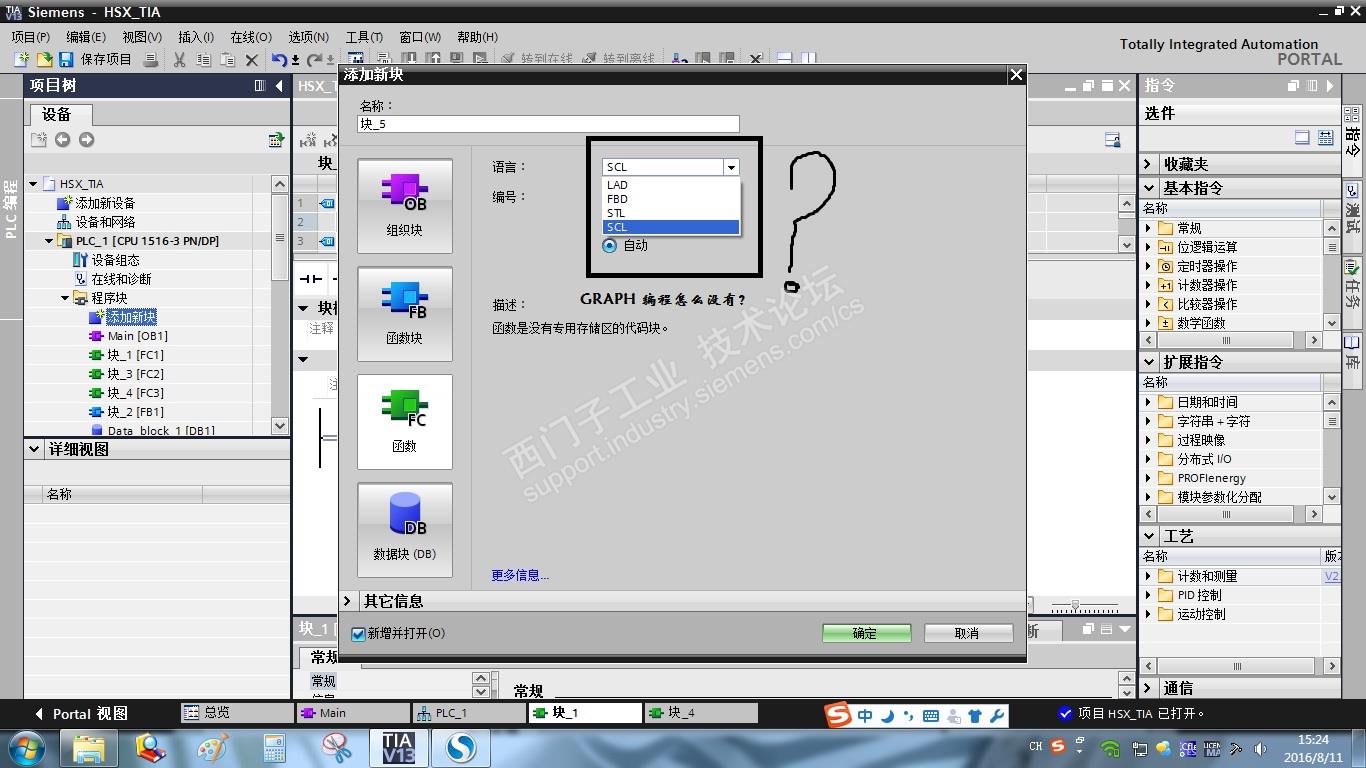Choose SCL from the language list
Screen dimensions: 1366x768
(x=671, y=227)
